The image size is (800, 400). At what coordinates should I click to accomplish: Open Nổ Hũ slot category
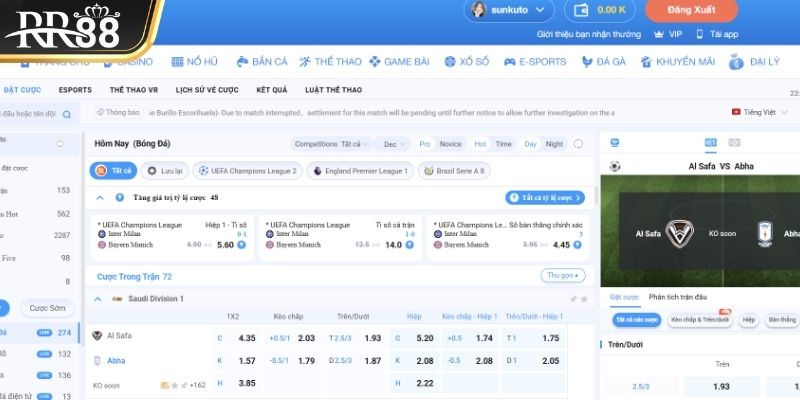194,62
